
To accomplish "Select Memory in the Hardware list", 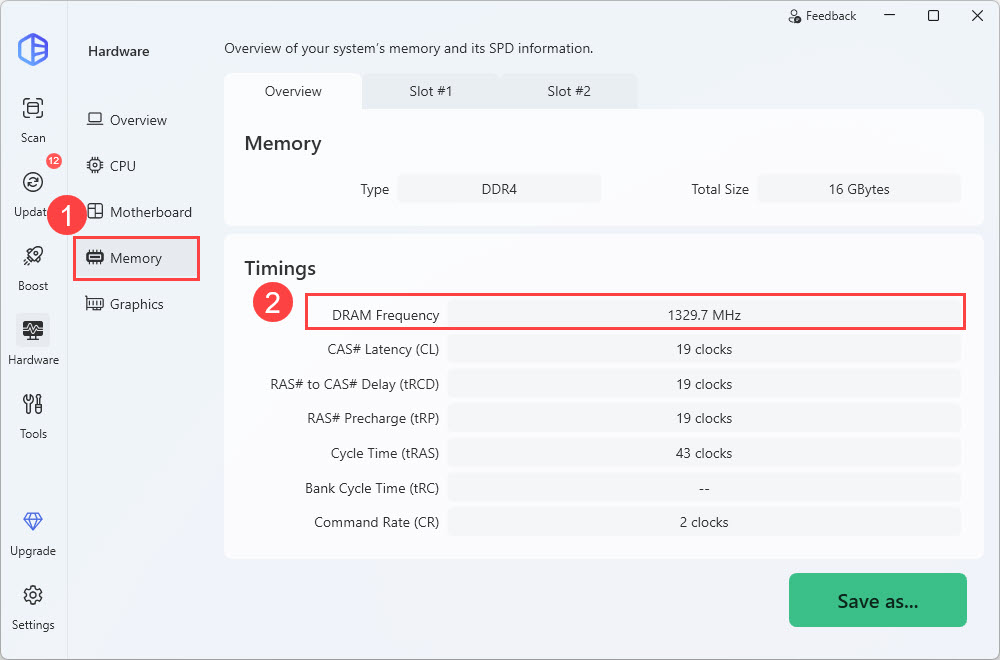I will tap(135, 258).
